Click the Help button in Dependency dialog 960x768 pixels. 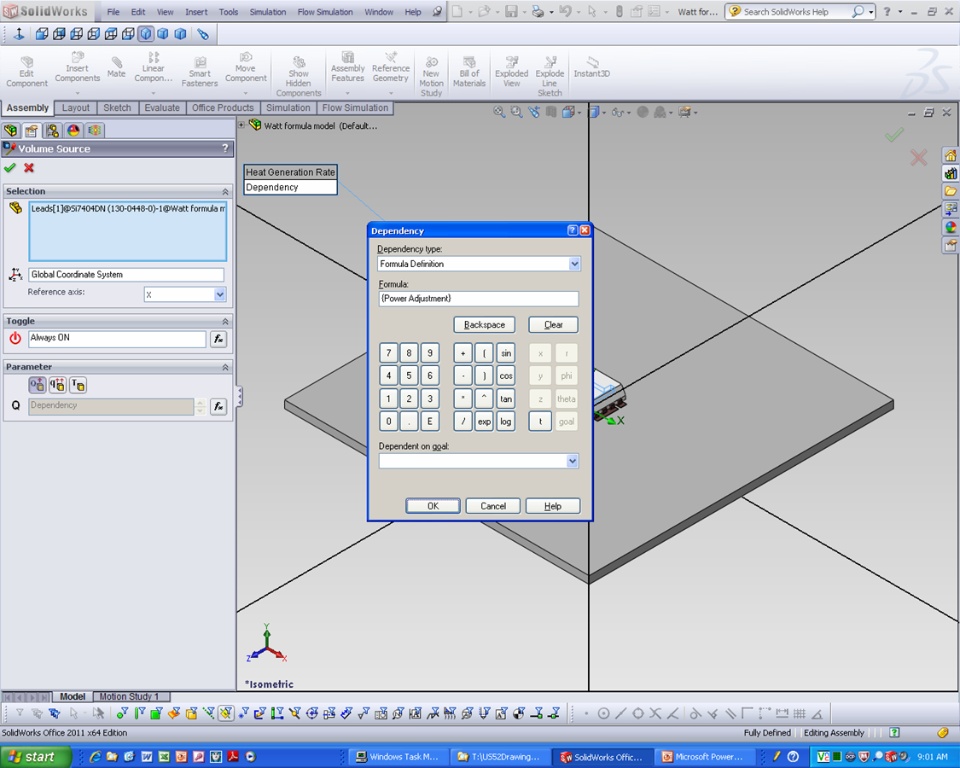(553, 506)
